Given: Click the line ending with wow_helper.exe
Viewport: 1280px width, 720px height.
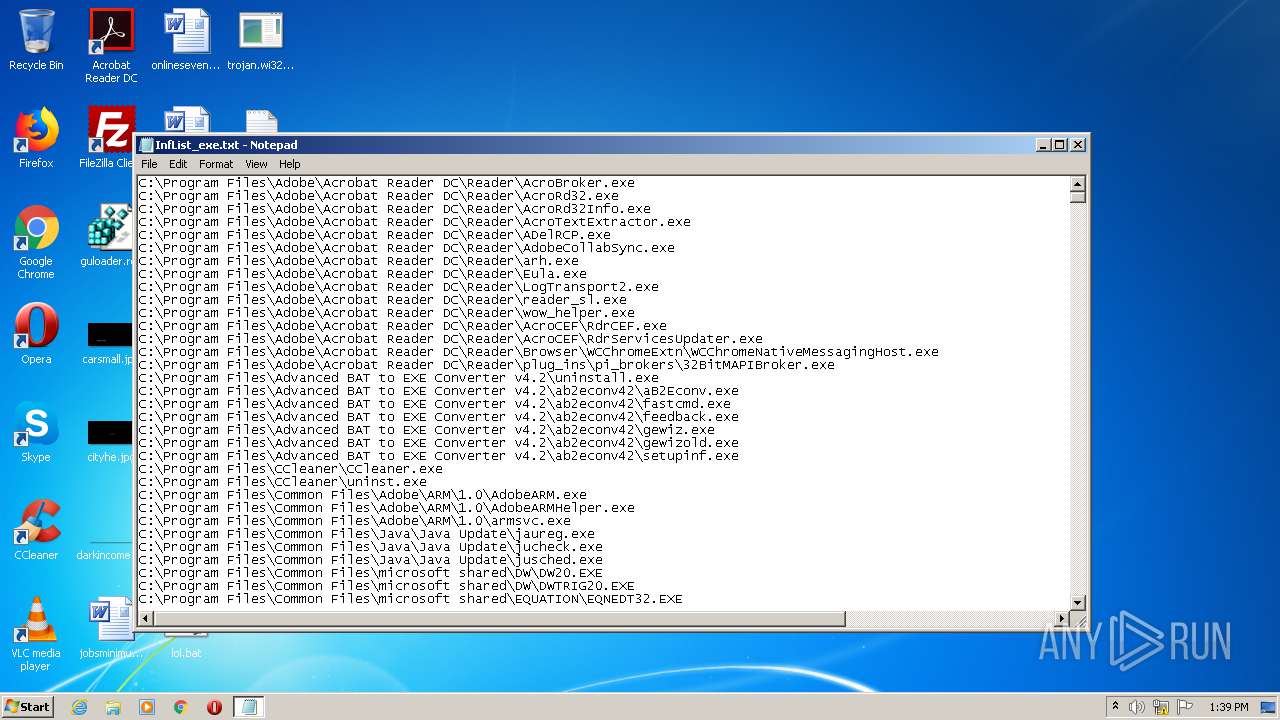Looking at the screenshot, I should (x=386, y=313).
